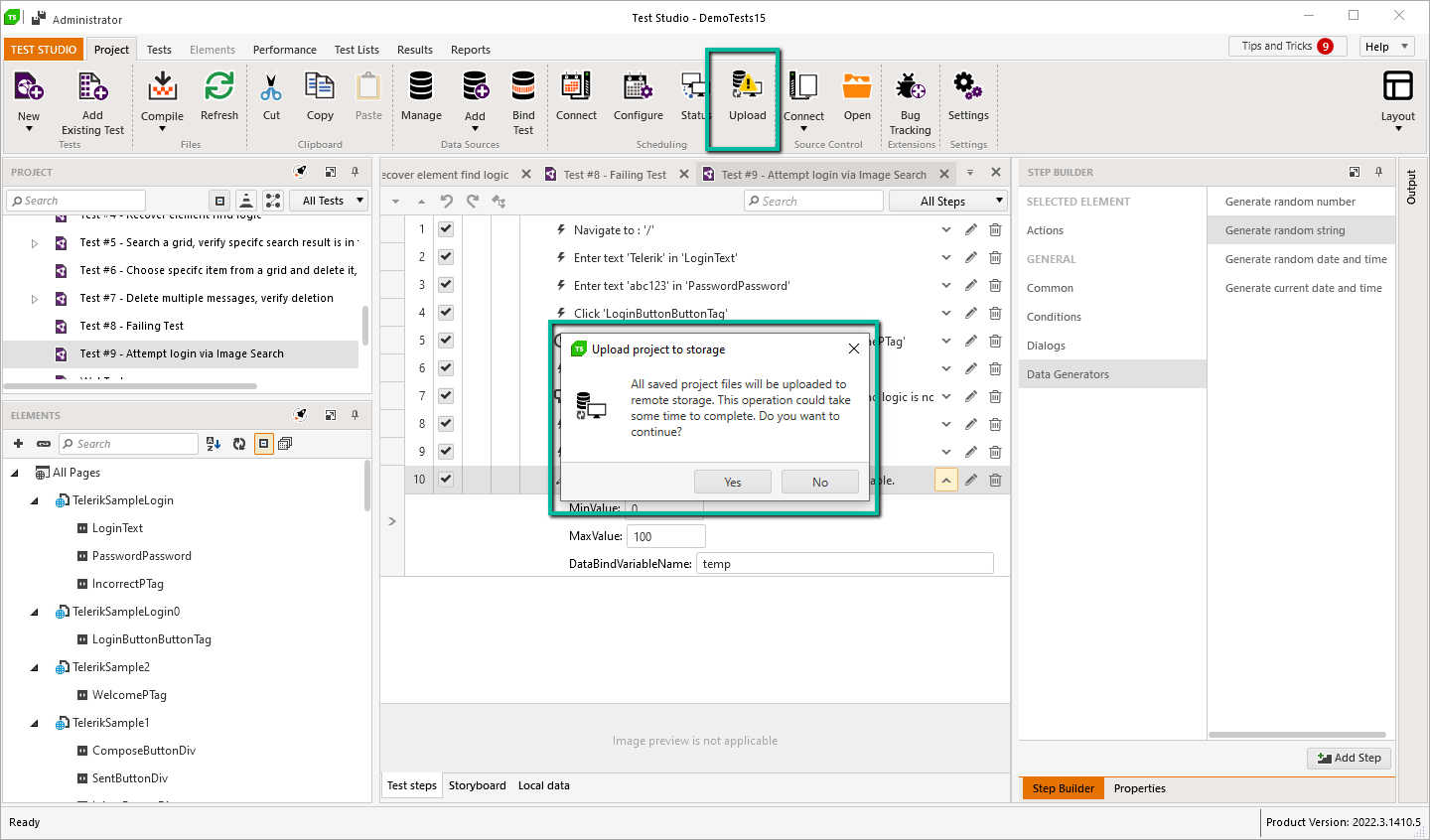This screenshot has width=1430, height=840.
Task: Open Configure scheduling icon
Action: 638,87
